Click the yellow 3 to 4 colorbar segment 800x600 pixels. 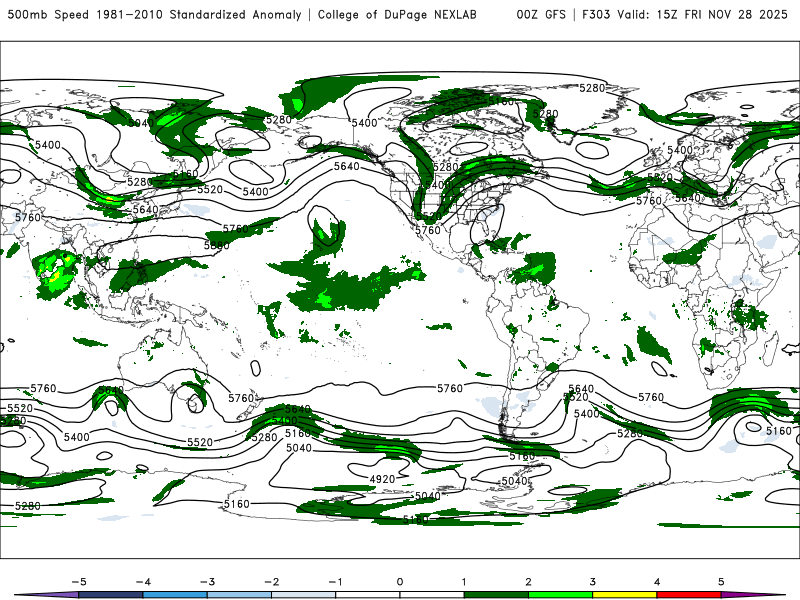(x=624, y=595)
